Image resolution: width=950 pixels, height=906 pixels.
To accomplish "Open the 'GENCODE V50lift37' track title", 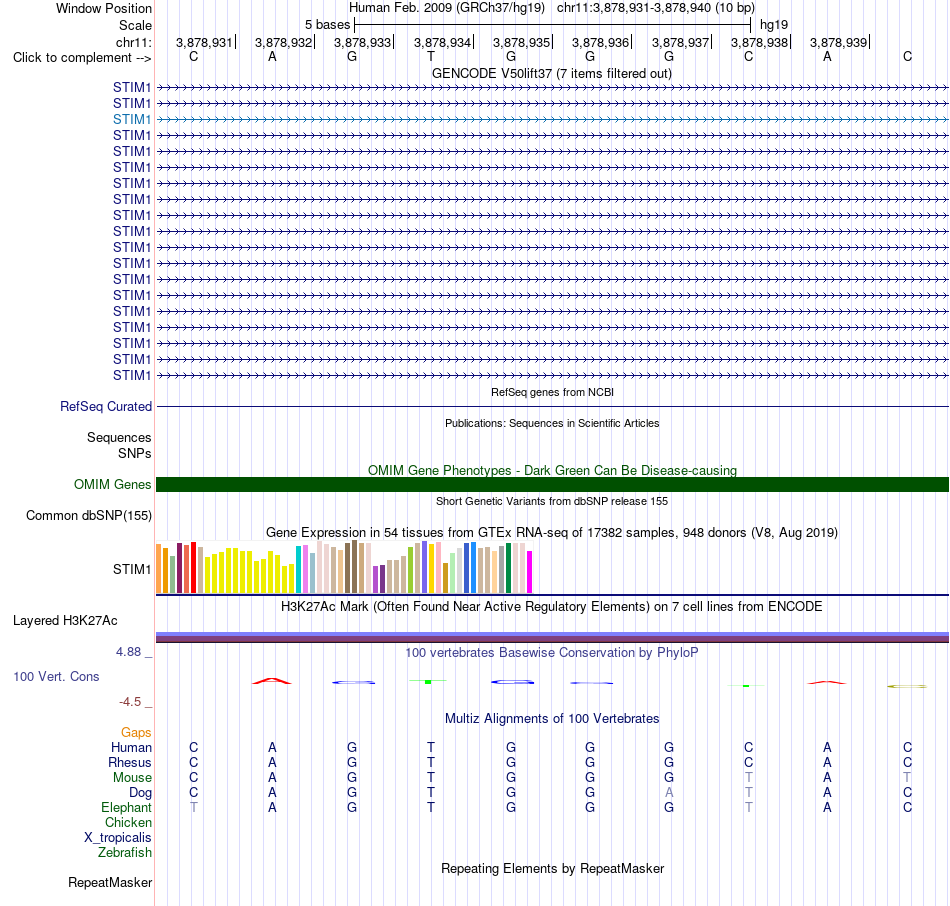I will (x=551, y=73).
